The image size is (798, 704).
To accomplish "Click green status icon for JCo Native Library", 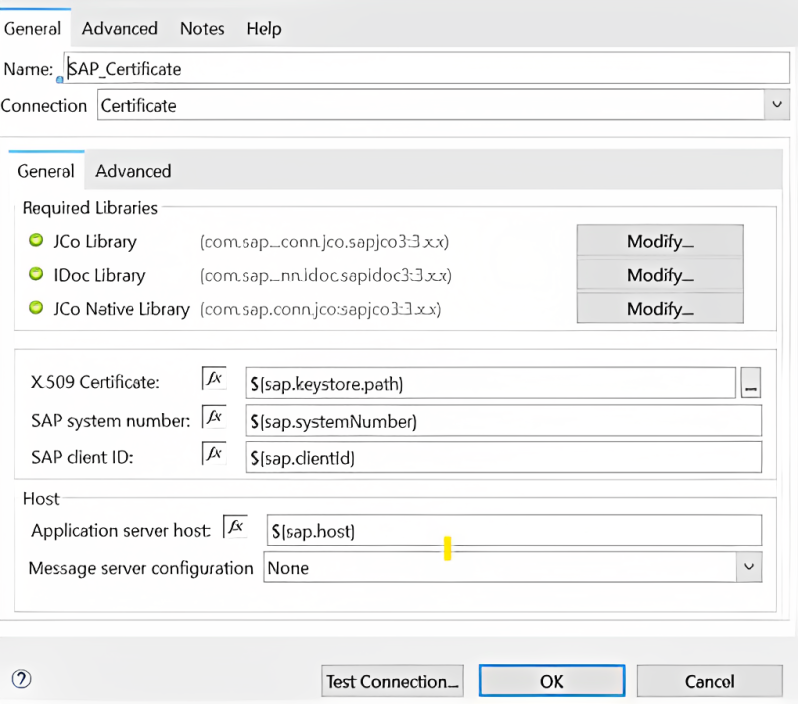I will [37, 309].
